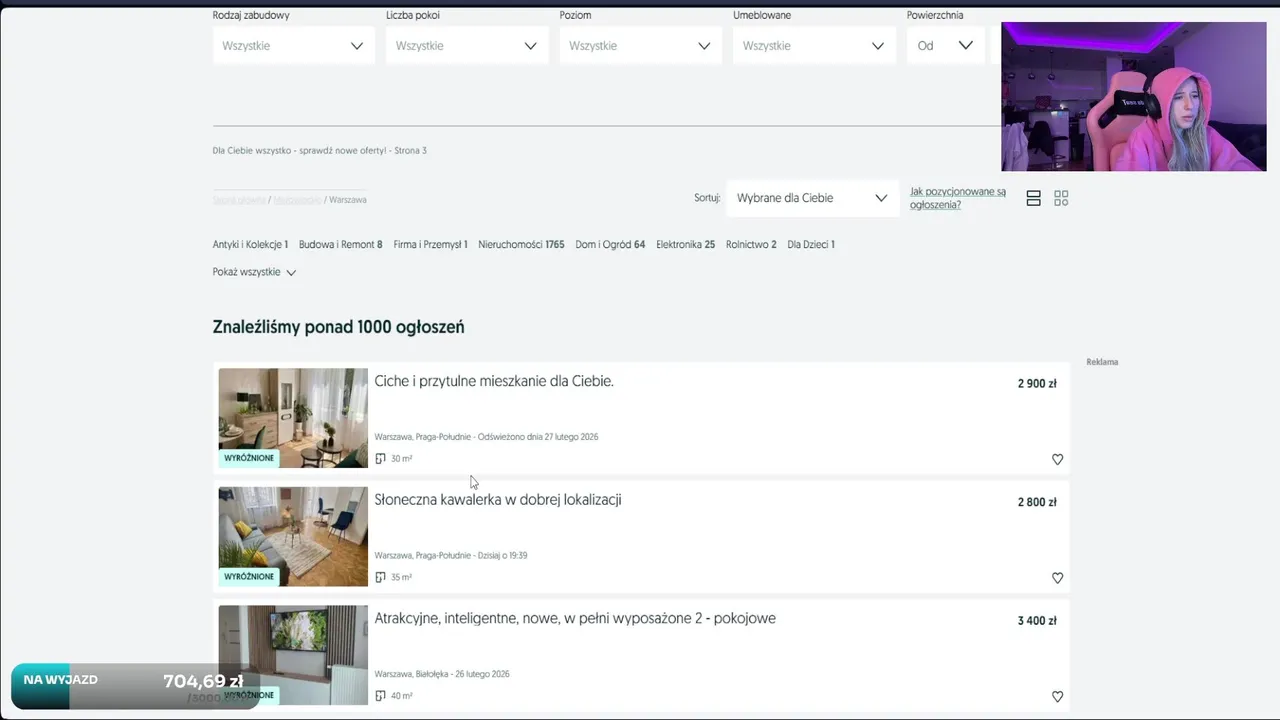The image size is (1280, 720).
Task: Select the 'Antyki i Kolekcje 1' category
Action: tap(250, 244)
